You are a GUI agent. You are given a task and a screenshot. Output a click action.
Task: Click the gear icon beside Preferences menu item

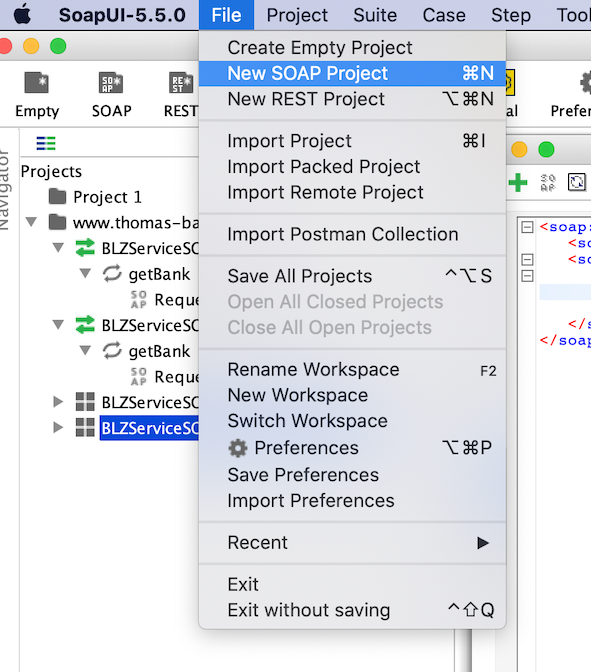pos(238,448)
